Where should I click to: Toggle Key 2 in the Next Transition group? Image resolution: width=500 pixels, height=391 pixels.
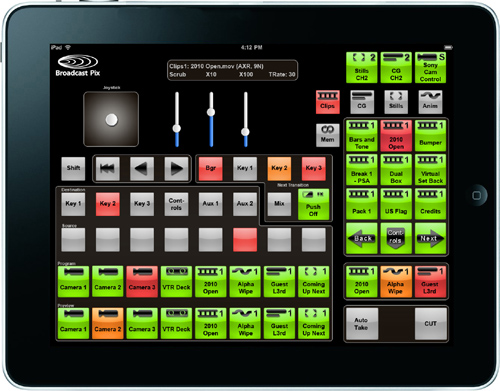point(279,169)
